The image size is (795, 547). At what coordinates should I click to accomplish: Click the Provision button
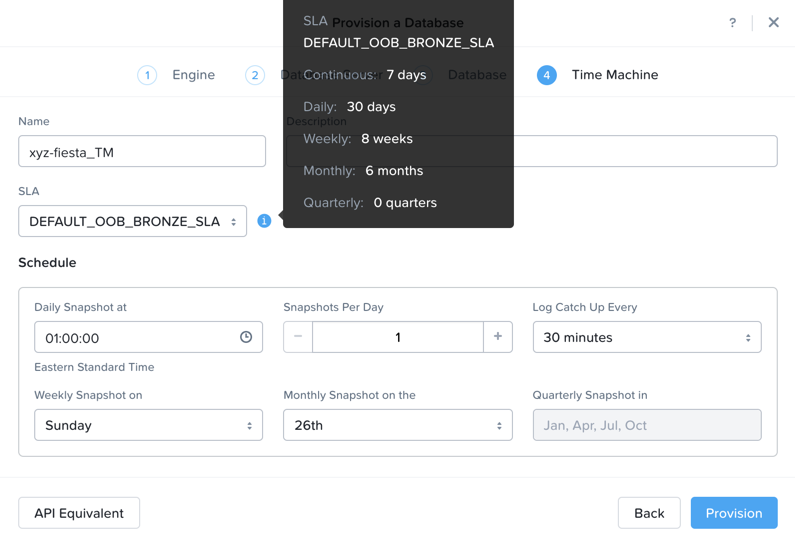tap(734, 513)
